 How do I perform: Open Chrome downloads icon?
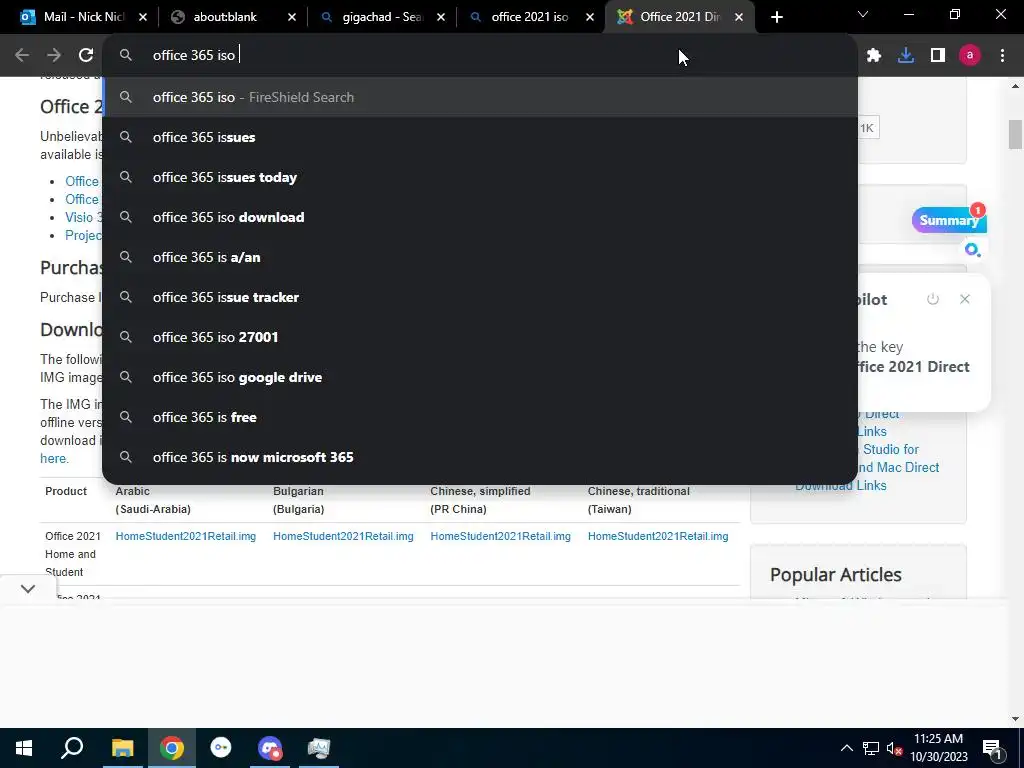tap(906, 56)
